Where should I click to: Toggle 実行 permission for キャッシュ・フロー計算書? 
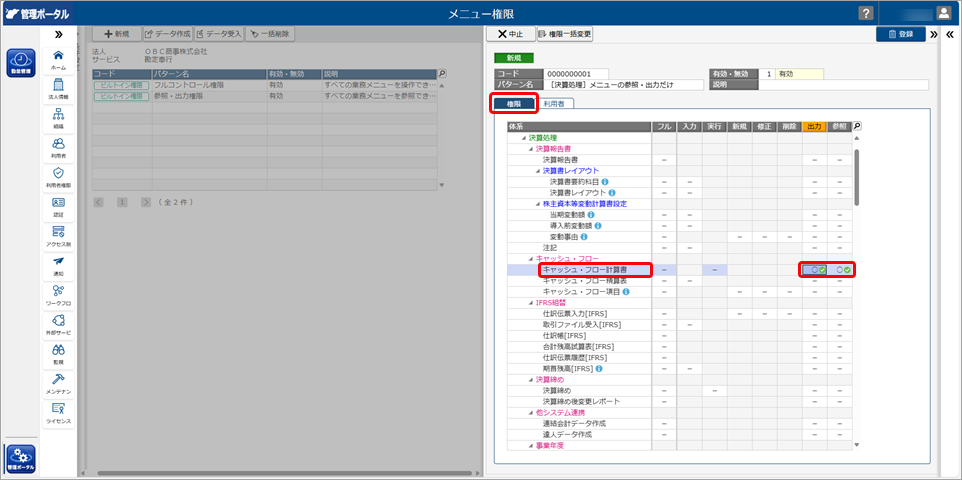pyautogui.click(x=714, y=269)
